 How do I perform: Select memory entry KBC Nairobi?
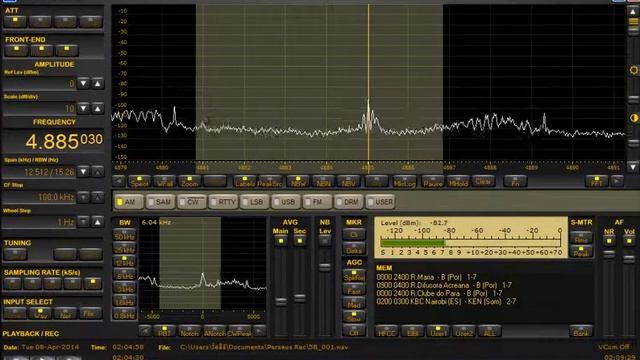[446, 301]
